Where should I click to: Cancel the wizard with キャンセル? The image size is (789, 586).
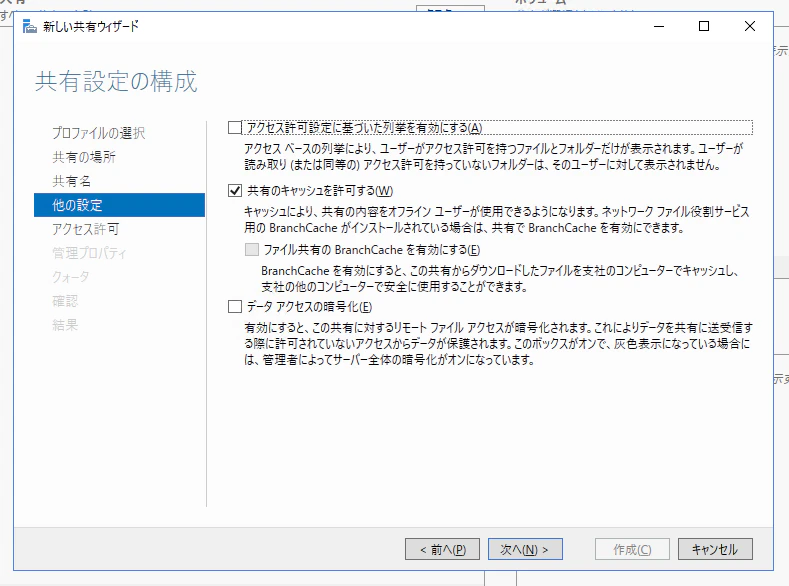click(x=716, y=549)
